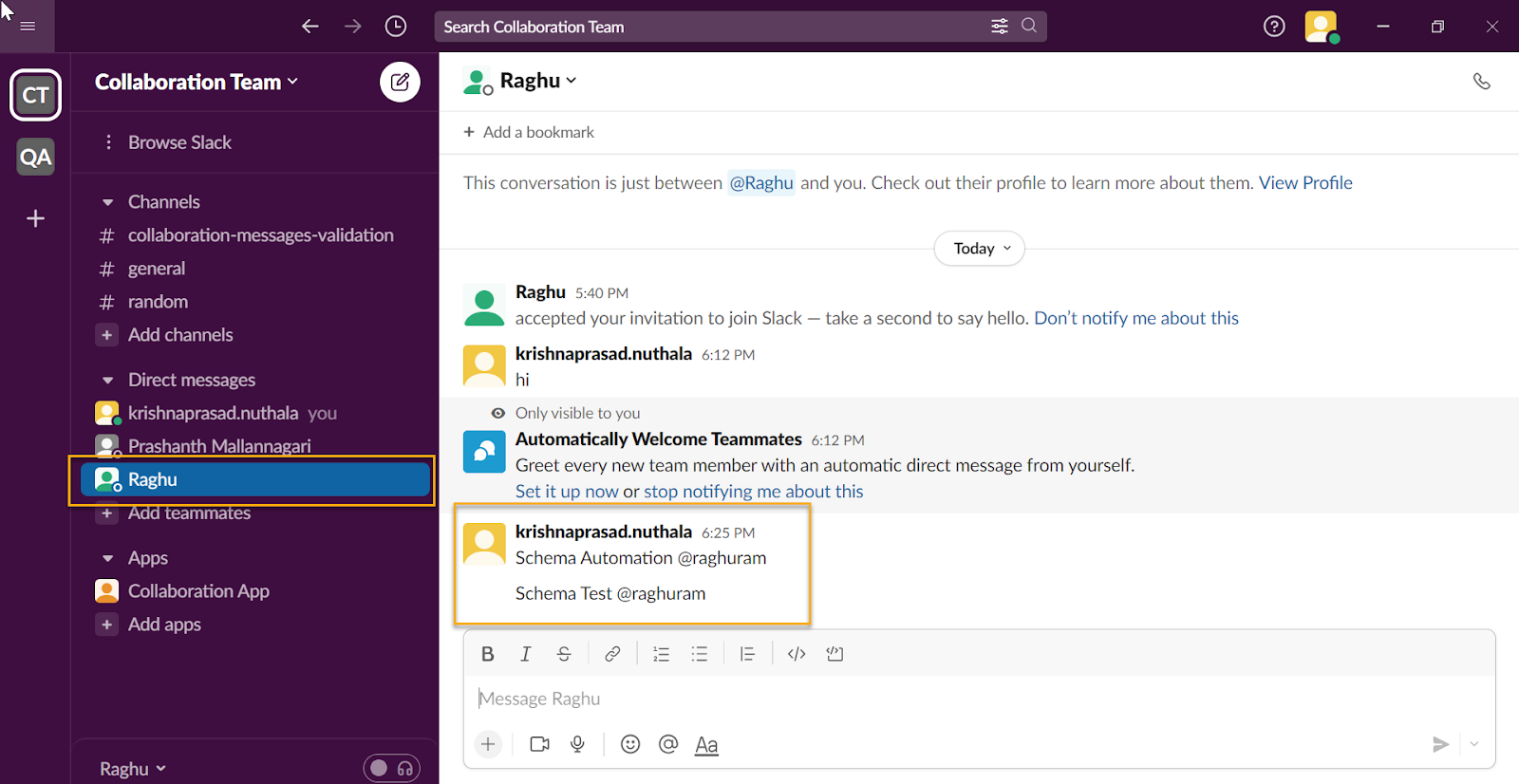The image size is (1519, 784).
Task: Toggle the huddle headphones switch
Action: click(392, 768)
